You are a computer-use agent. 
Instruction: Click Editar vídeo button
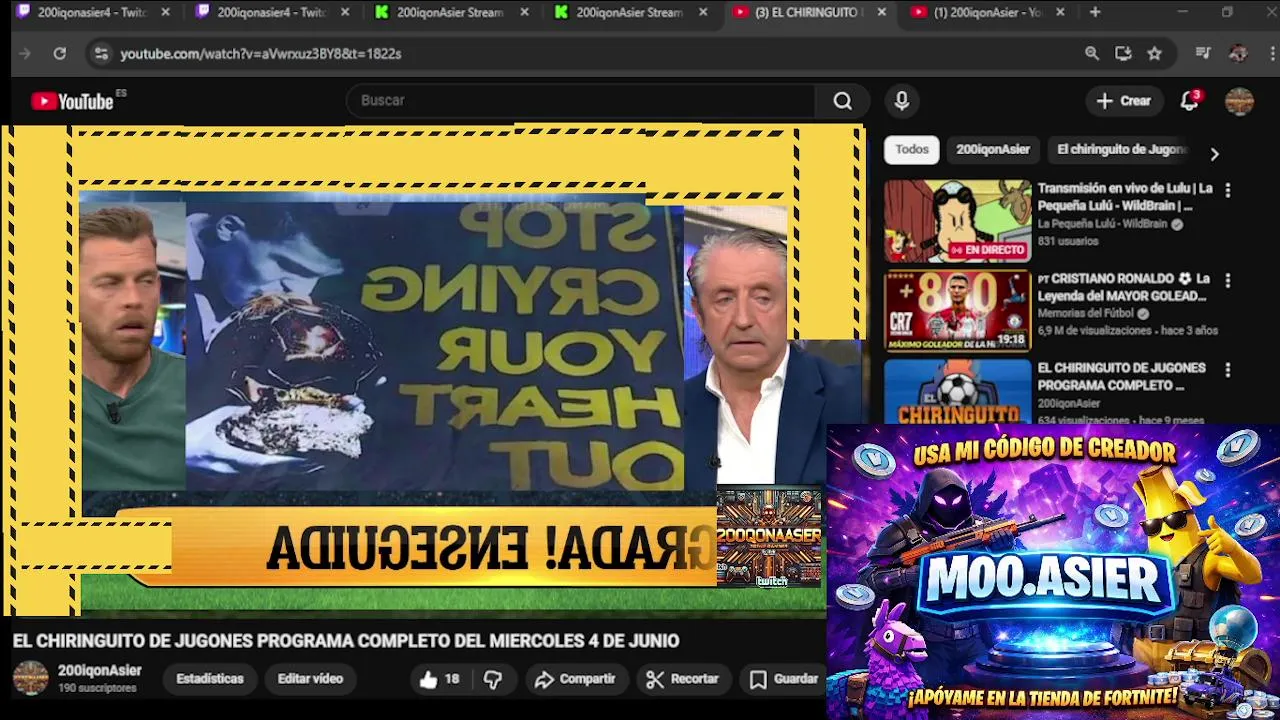310,679
